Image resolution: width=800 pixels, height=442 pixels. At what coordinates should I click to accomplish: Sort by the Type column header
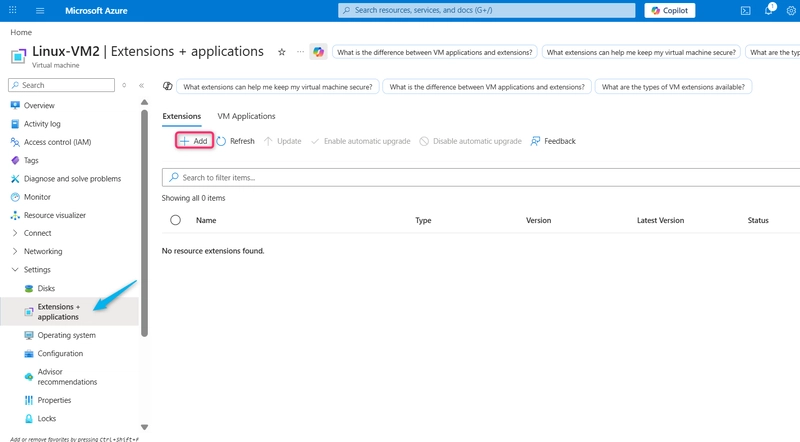click(423, 220)
